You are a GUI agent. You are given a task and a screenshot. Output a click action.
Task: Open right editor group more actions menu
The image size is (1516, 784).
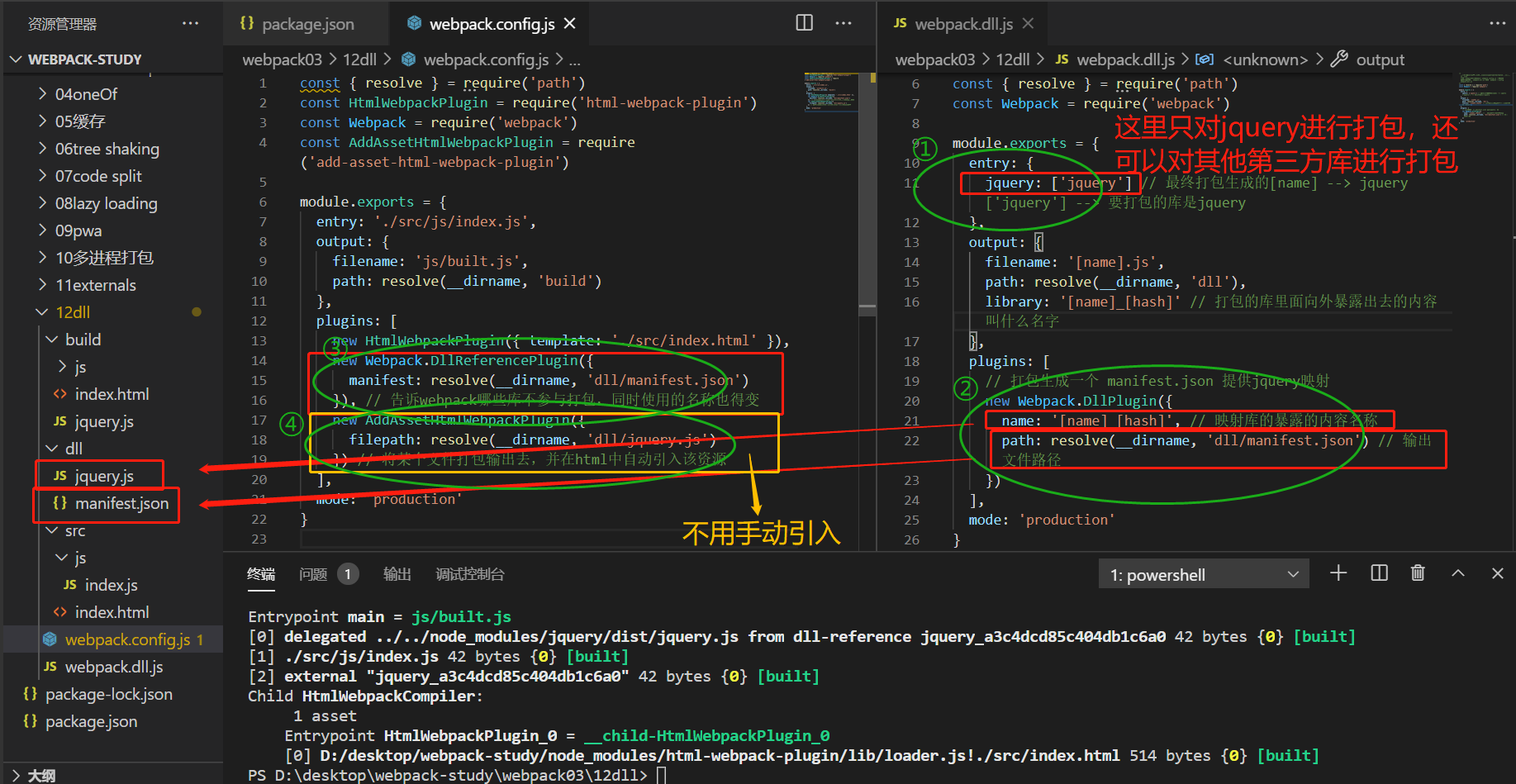pos(1497,23)
